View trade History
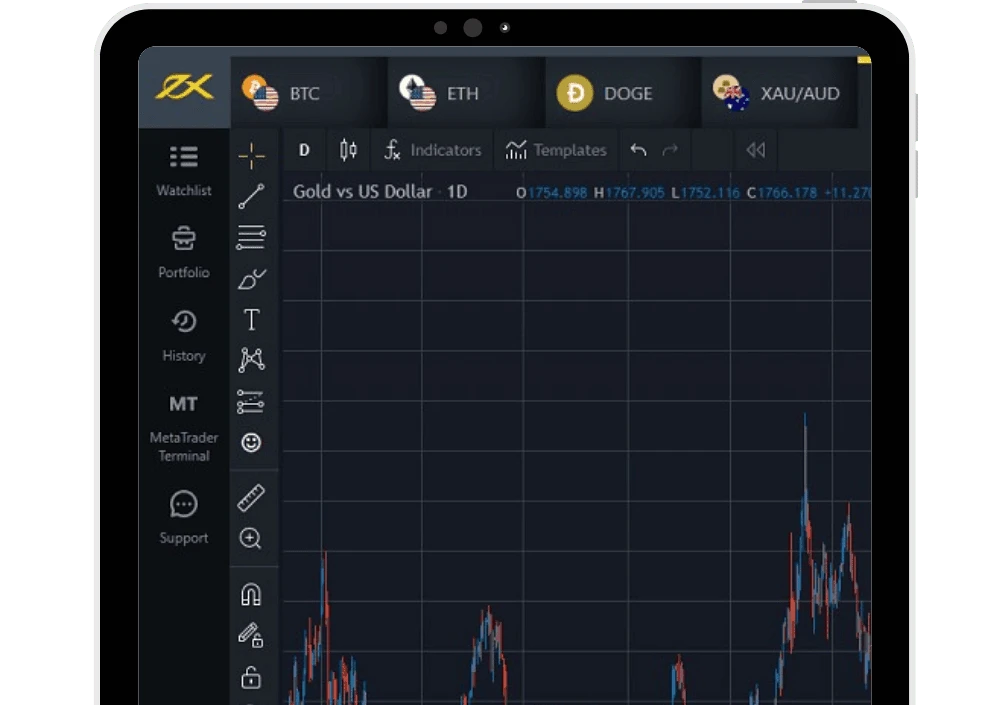 (x=184, y=336)
